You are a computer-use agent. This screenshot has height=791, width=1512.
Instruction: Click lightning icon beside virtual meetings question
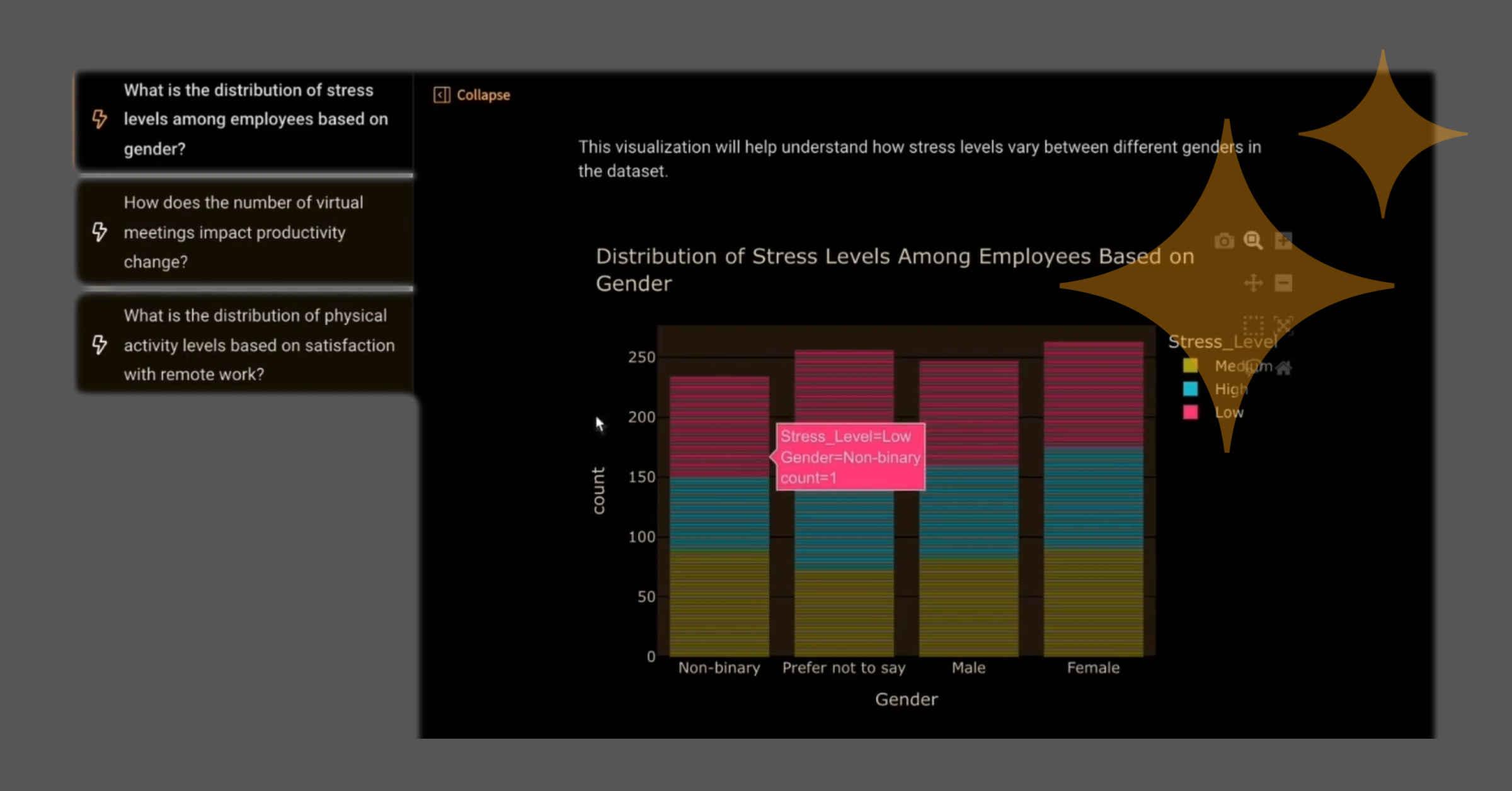tap(100, 232)
